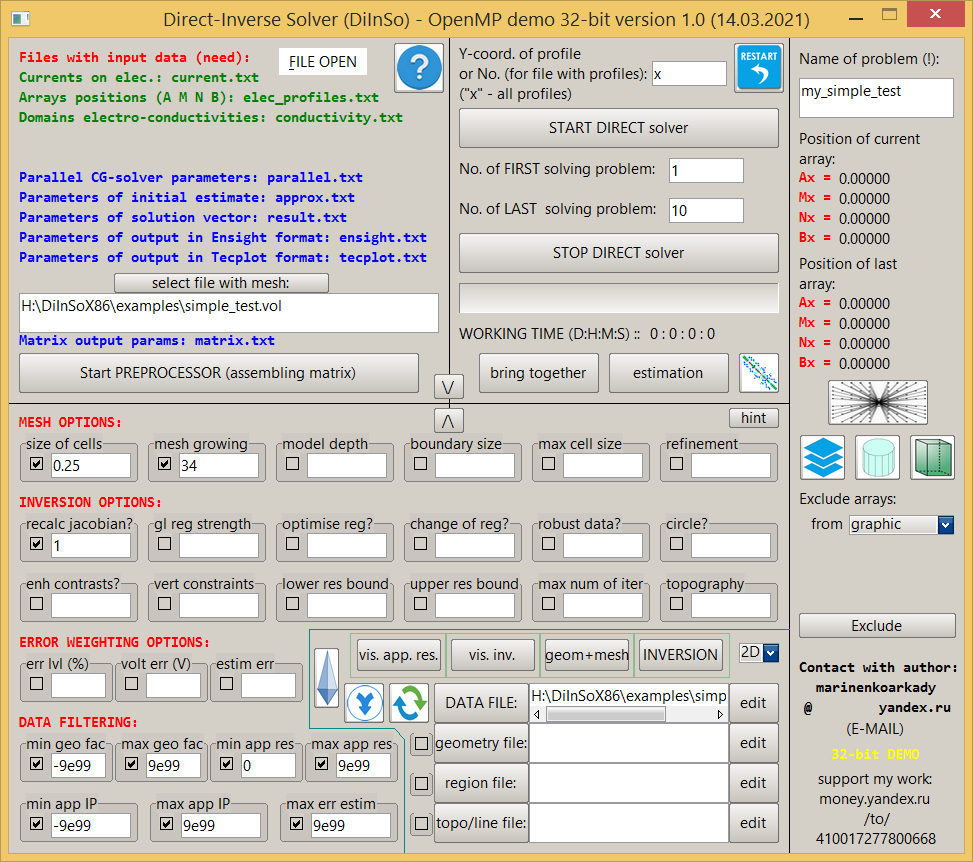This screenshot has height=862, width=973.
Task: Toggle the size of cells checkbox
Action: pyautogui.click(x=37, y=464)
